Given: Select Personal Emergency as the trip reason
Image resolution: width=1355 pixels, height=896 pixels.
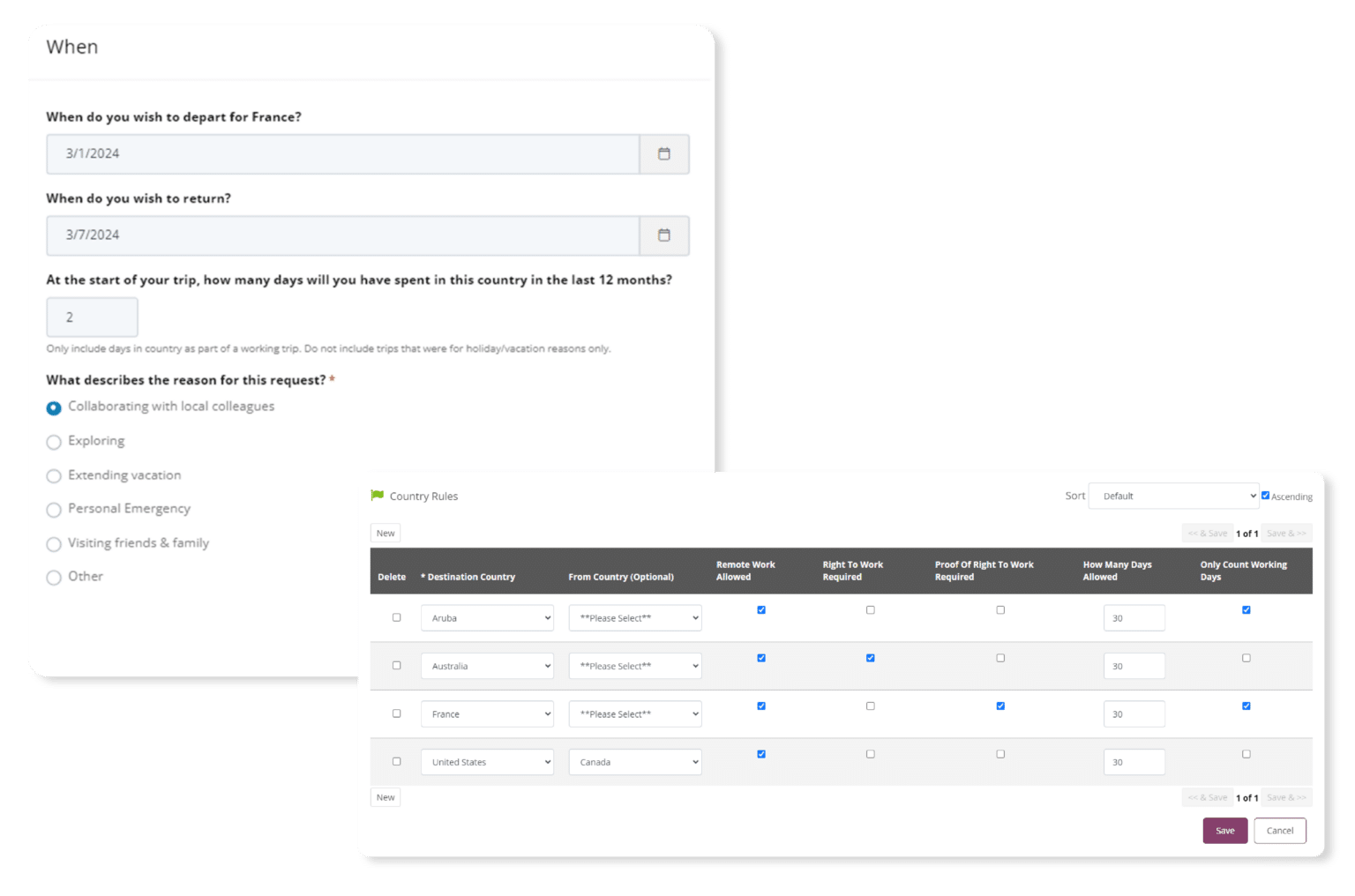Looking at the screenshot, I should 53,510.
